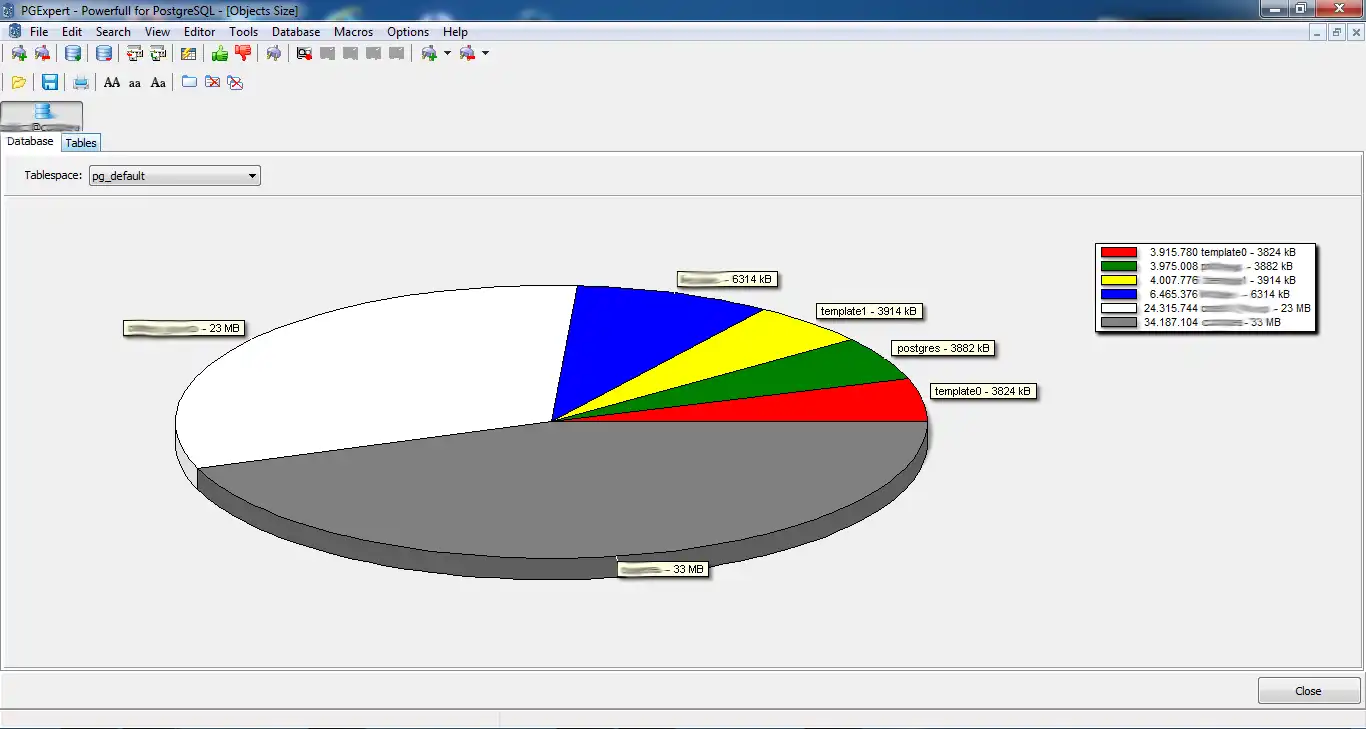The image size is (1366, 729).
Task: Click the Aa capitalize icon
Action: (x=158, y=82)
